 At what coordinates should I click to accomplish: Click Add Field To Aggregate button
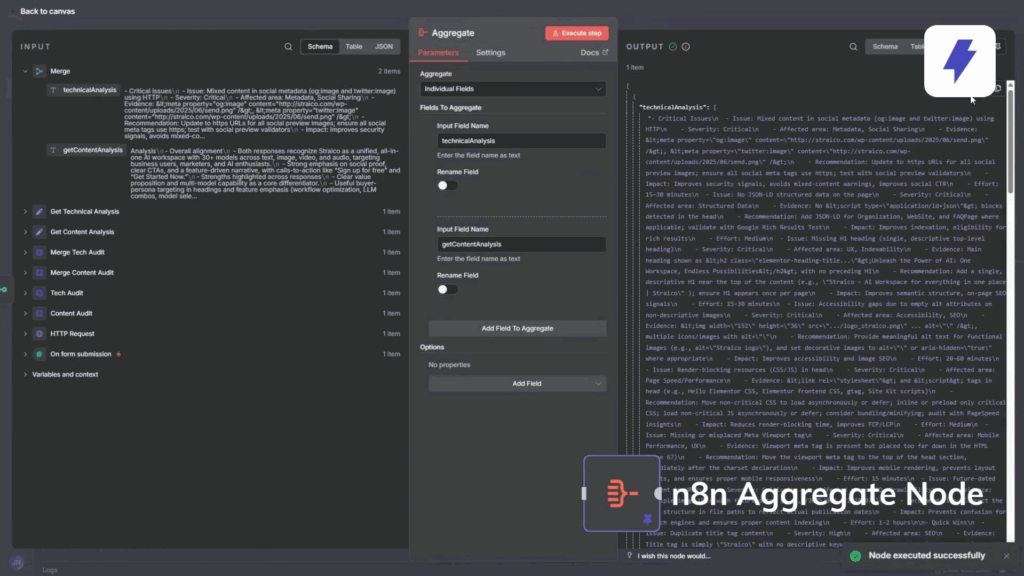pyautogui.click(x=517, y=328)
